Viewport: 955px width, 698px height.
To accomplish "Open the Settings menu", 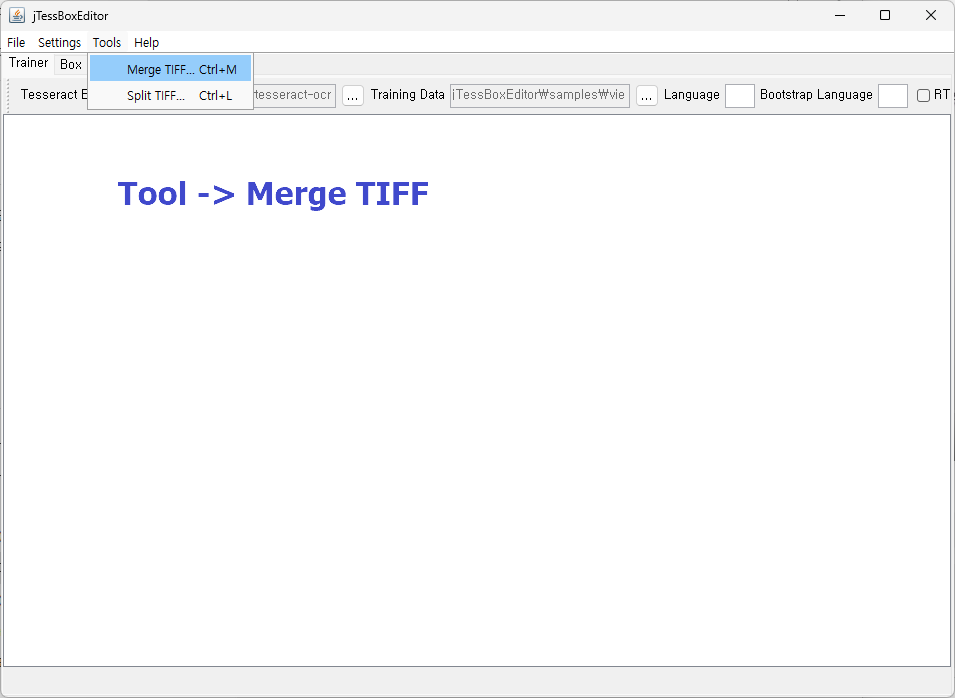I will click(59, 43).
